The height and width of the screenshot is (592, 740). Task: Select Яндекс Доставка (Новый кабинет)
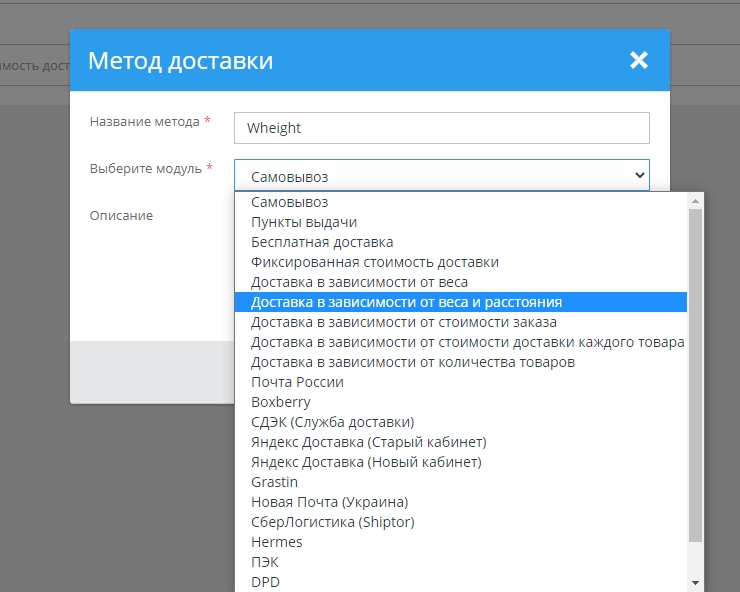[366, 462]
